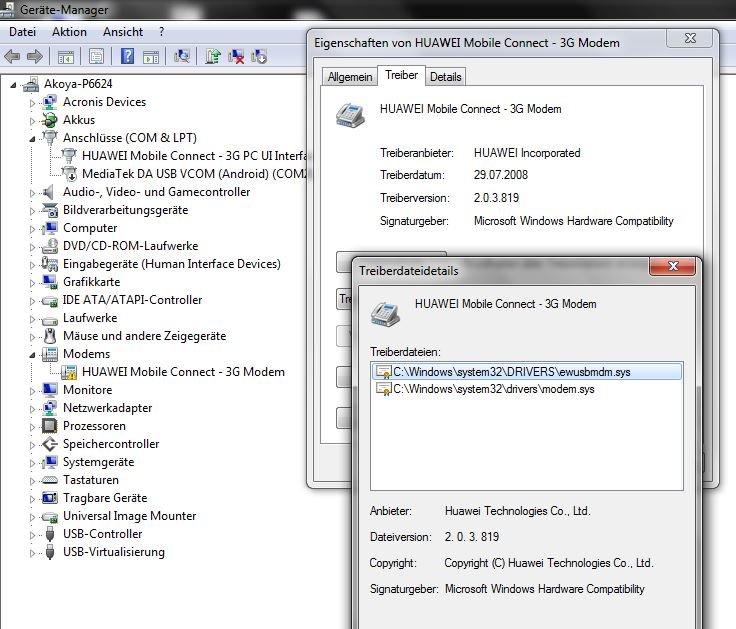
Task: Select HUAWEI Mobile Connect - 3G PC UI Interface
Action: [194, 156]
